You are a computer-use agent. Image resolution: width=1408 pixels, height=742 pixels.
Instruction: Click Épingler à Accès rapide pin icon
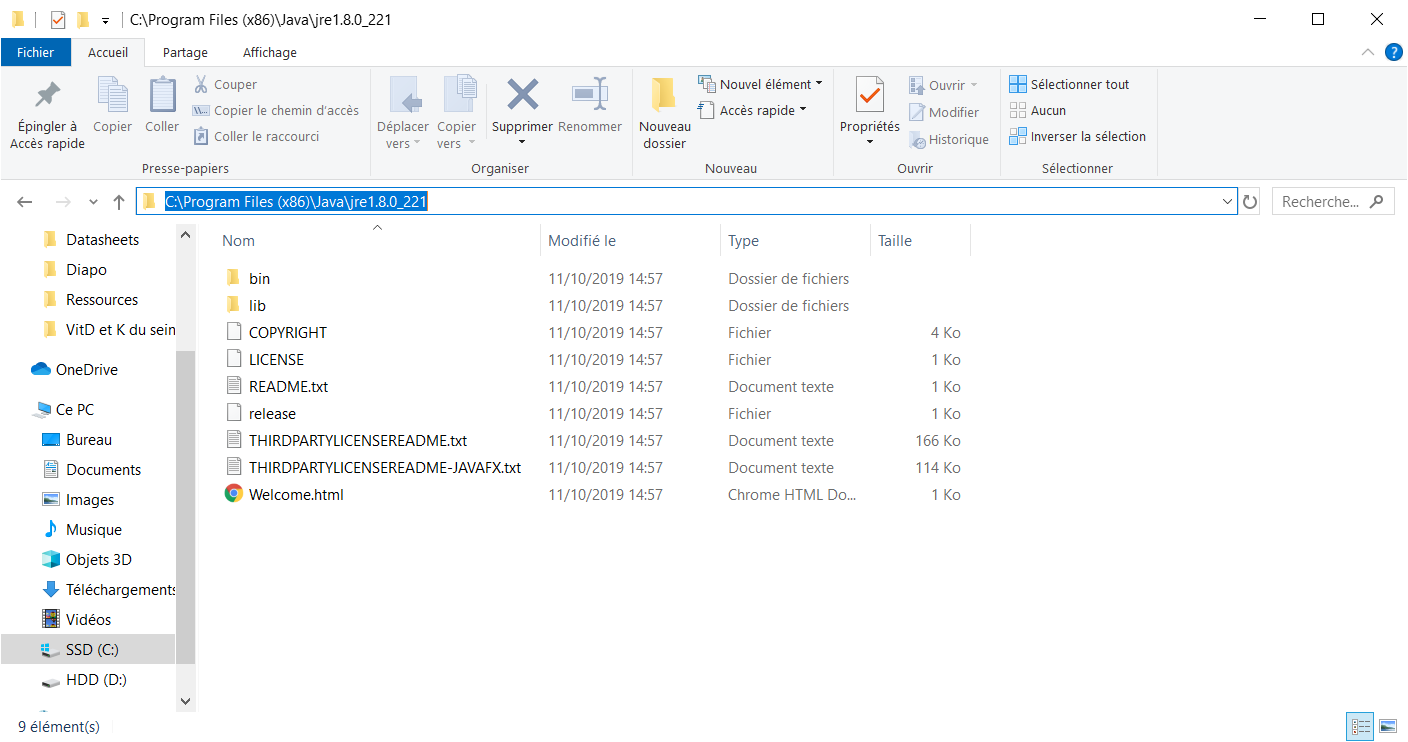[x=46, y=96]
